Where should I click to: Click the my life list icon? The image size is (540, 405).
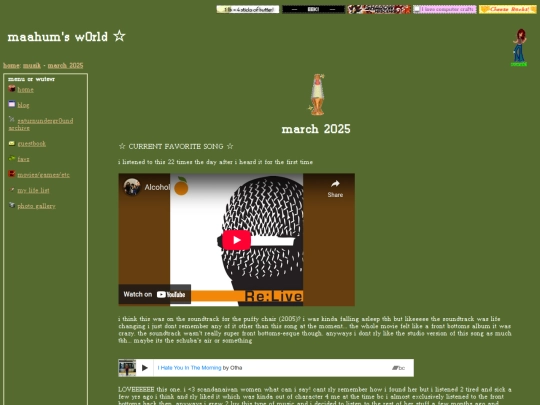[x=12, y=190]
